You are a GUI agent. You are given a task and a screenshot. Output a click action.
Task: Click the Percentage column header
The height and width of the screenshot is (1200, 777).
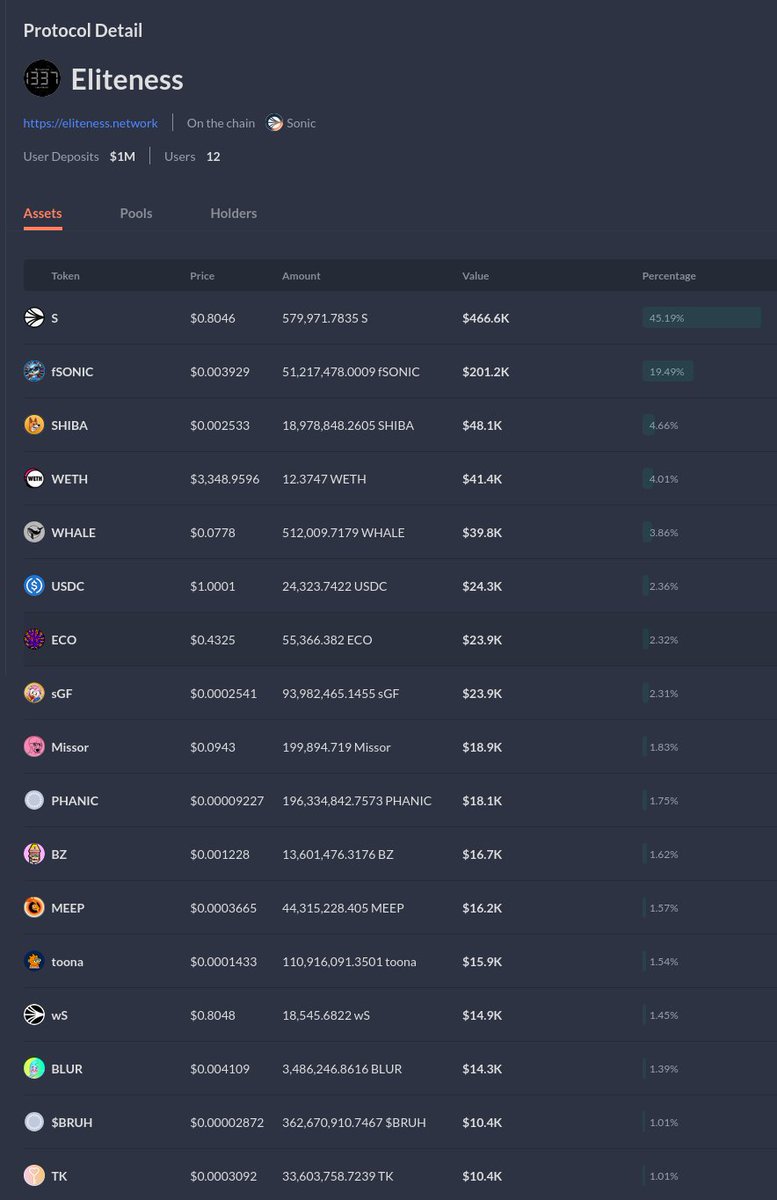click(x=669, y=276)
